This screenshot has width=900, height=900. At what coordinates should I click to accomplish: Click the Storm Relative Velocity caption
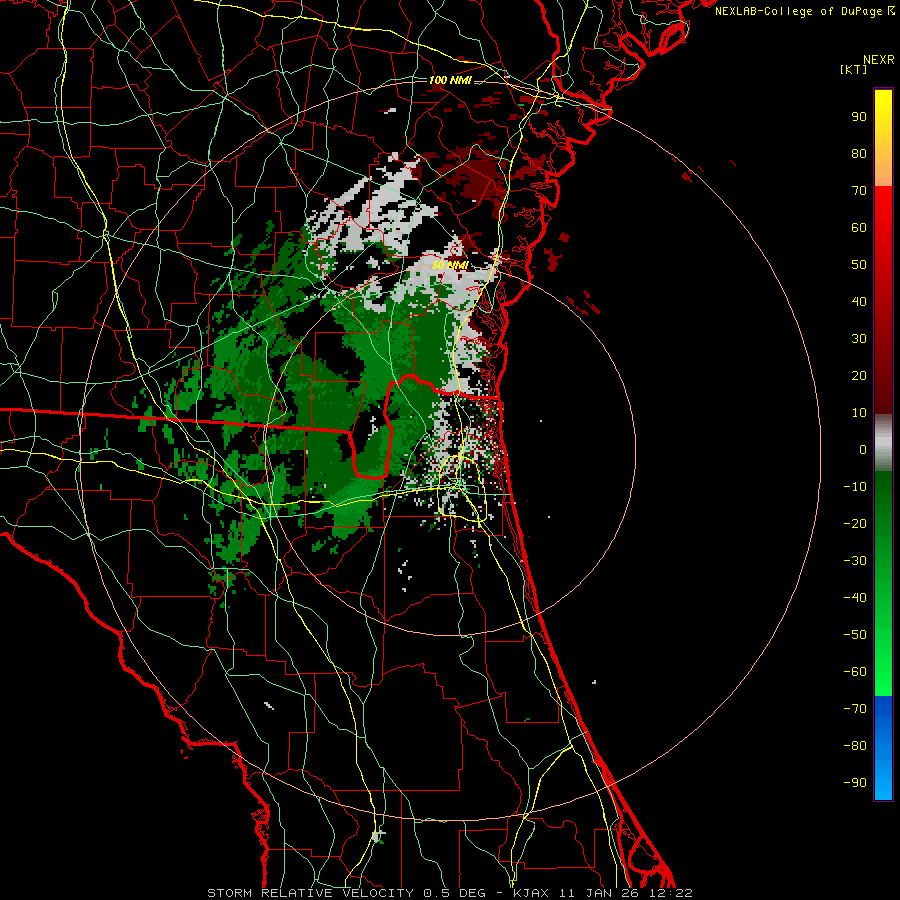pos(449,893)
